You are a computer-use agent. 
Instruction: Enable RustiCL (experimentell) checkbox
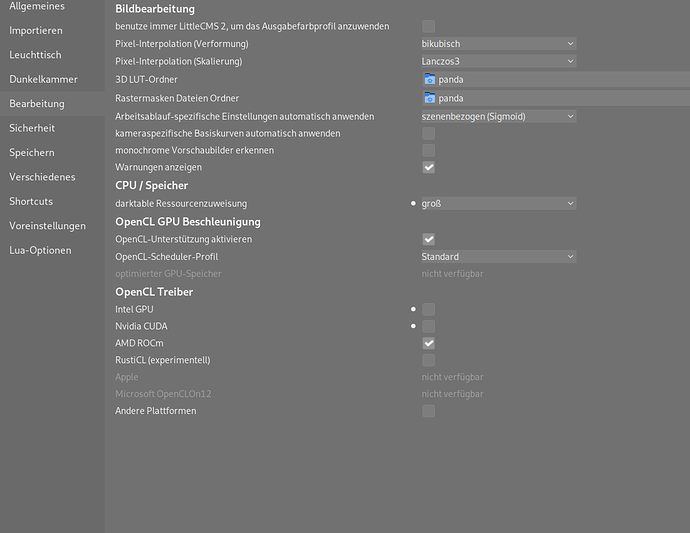click(x=429, y=360)
